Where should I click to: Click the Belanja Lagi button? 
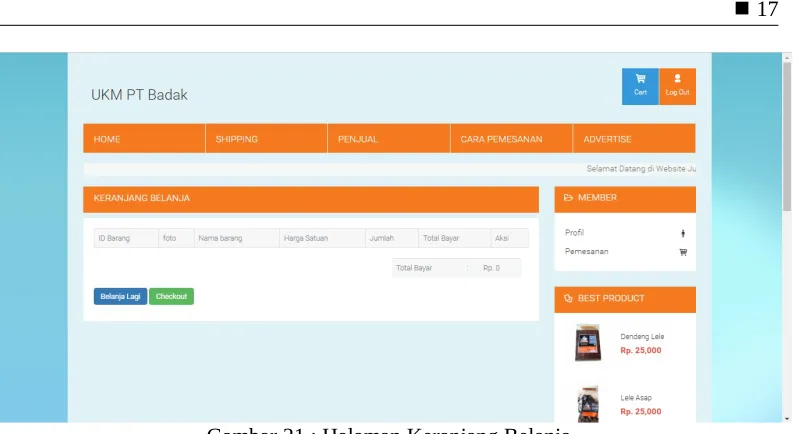[120, 296]
